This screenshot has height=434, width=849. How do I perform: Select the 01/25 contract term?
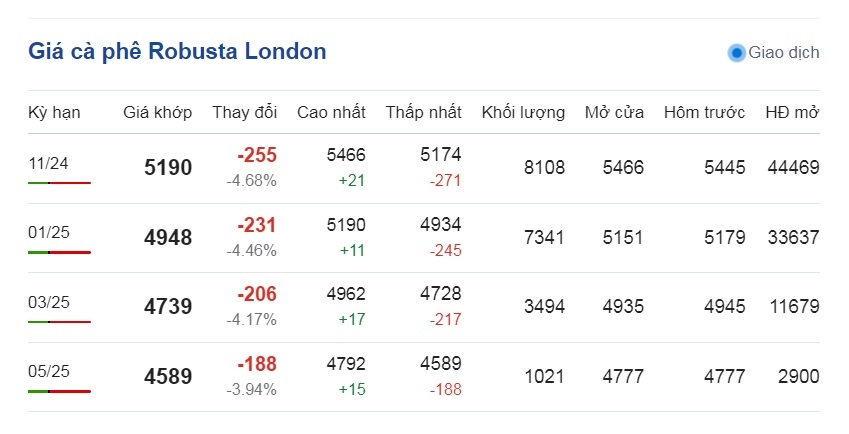(x=49, y=232)
